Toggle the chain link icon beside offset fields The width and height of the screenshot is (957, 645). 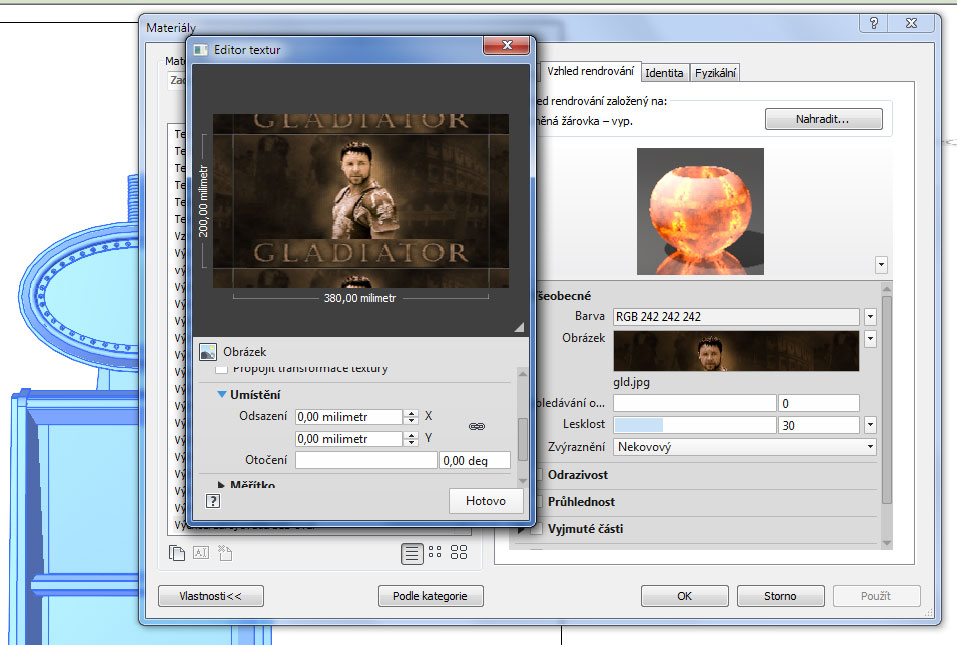coord(477,427)
